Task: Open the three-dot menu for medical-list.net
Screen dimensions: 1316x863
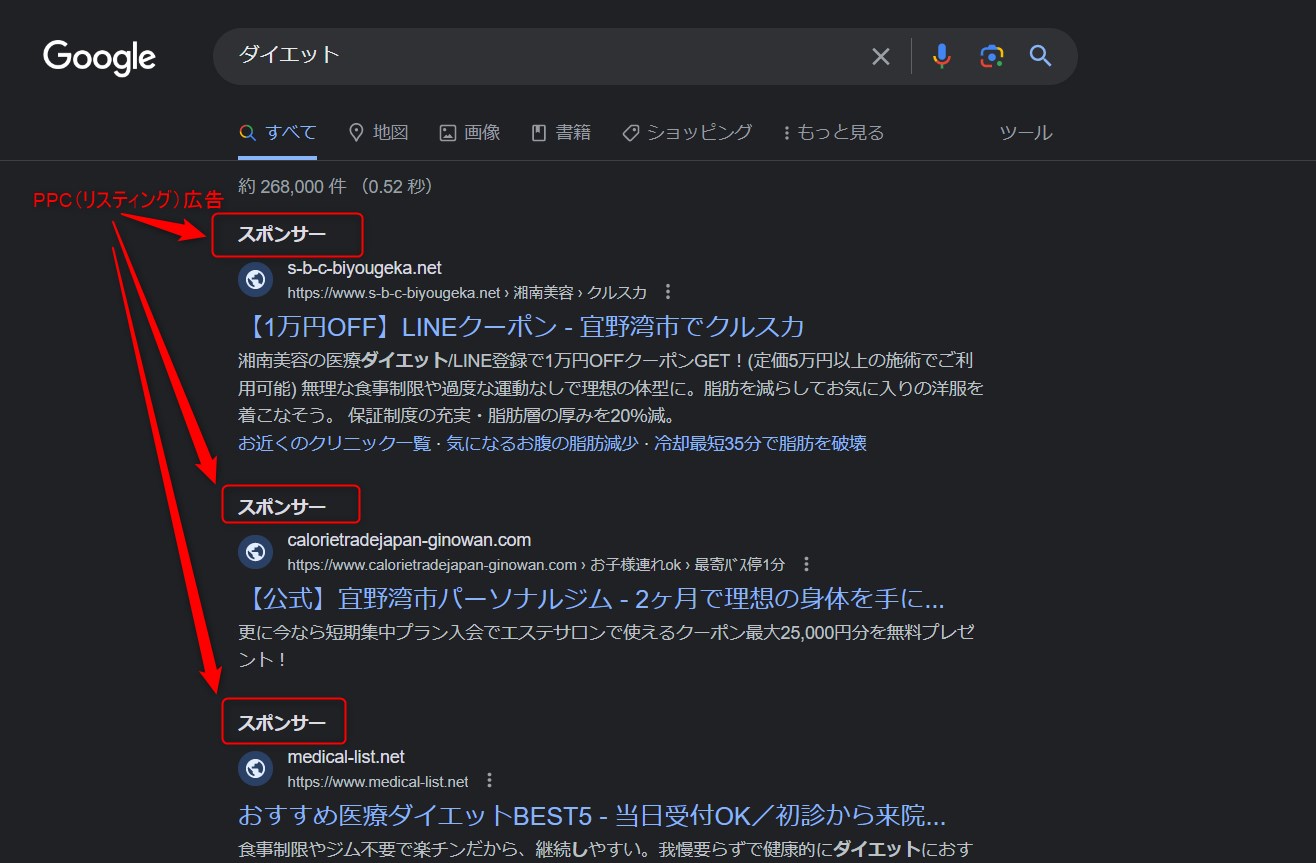Action: click(489, 781)
